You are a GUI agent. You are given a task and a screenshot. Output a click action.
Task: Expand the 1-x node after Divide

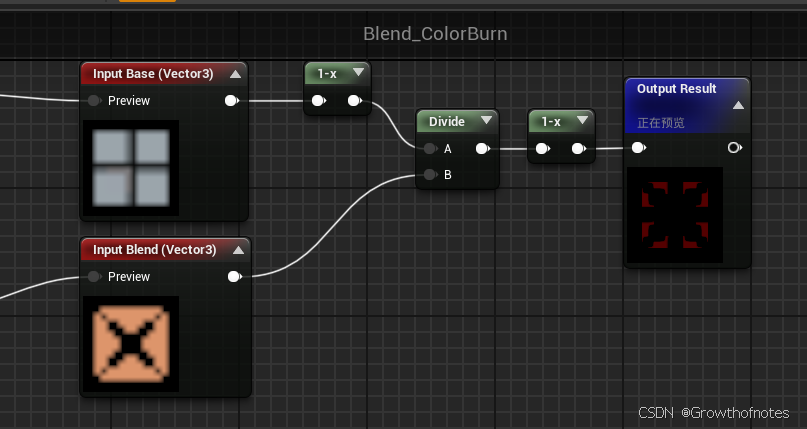click(x=582, y=120)
